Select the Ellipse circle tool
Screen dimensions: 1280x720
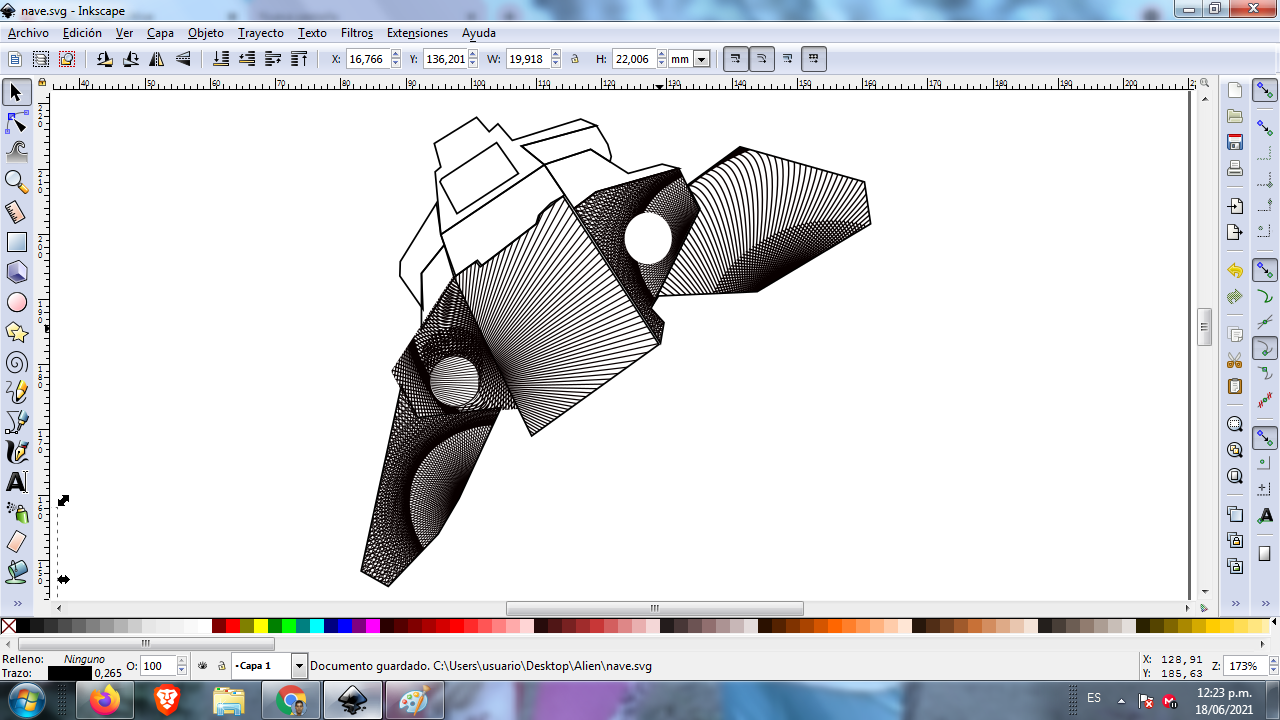pyautogui.click(x=16, y=302)
